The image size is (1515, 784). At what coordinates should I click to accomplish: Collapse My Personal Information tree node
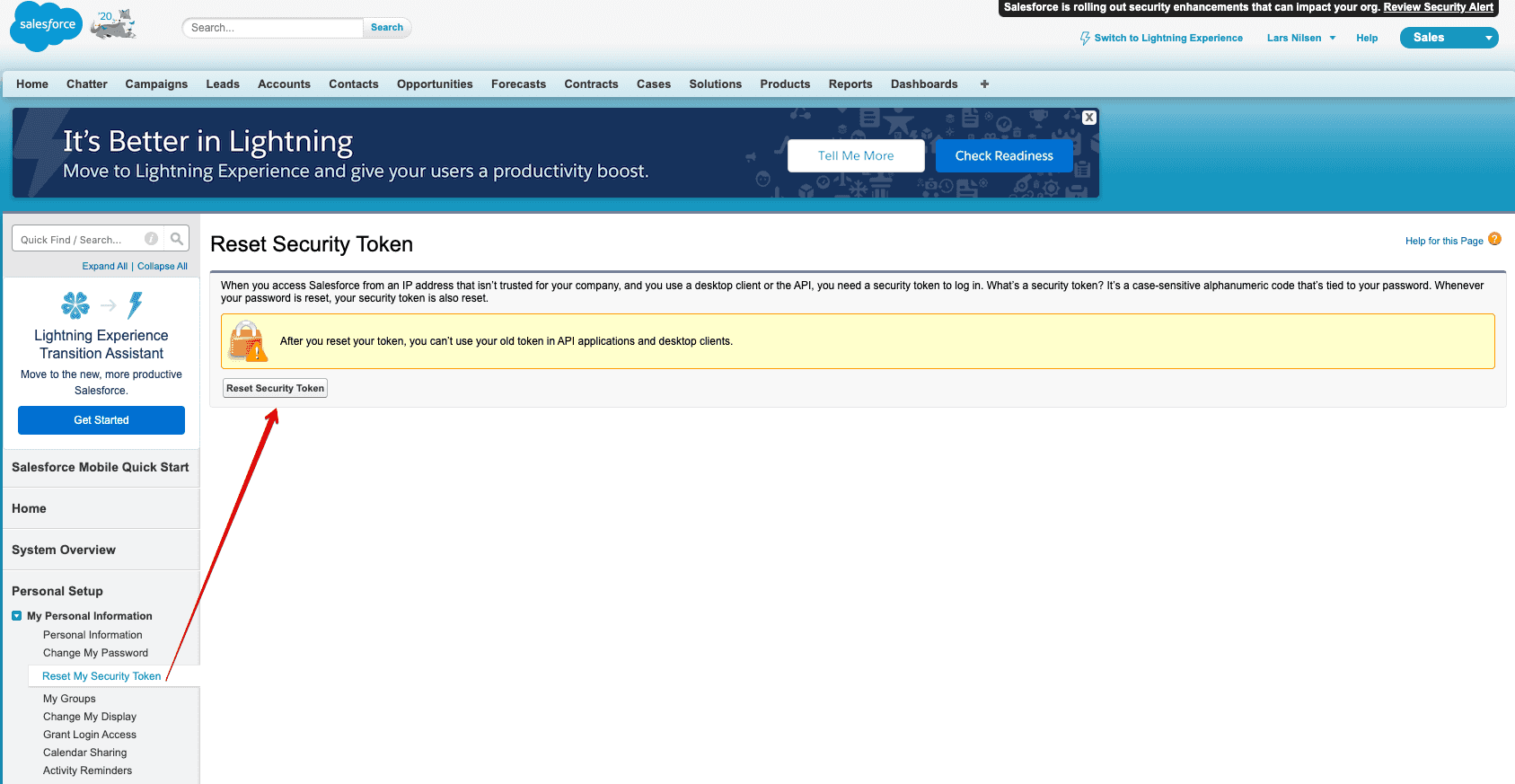[17, 616]
